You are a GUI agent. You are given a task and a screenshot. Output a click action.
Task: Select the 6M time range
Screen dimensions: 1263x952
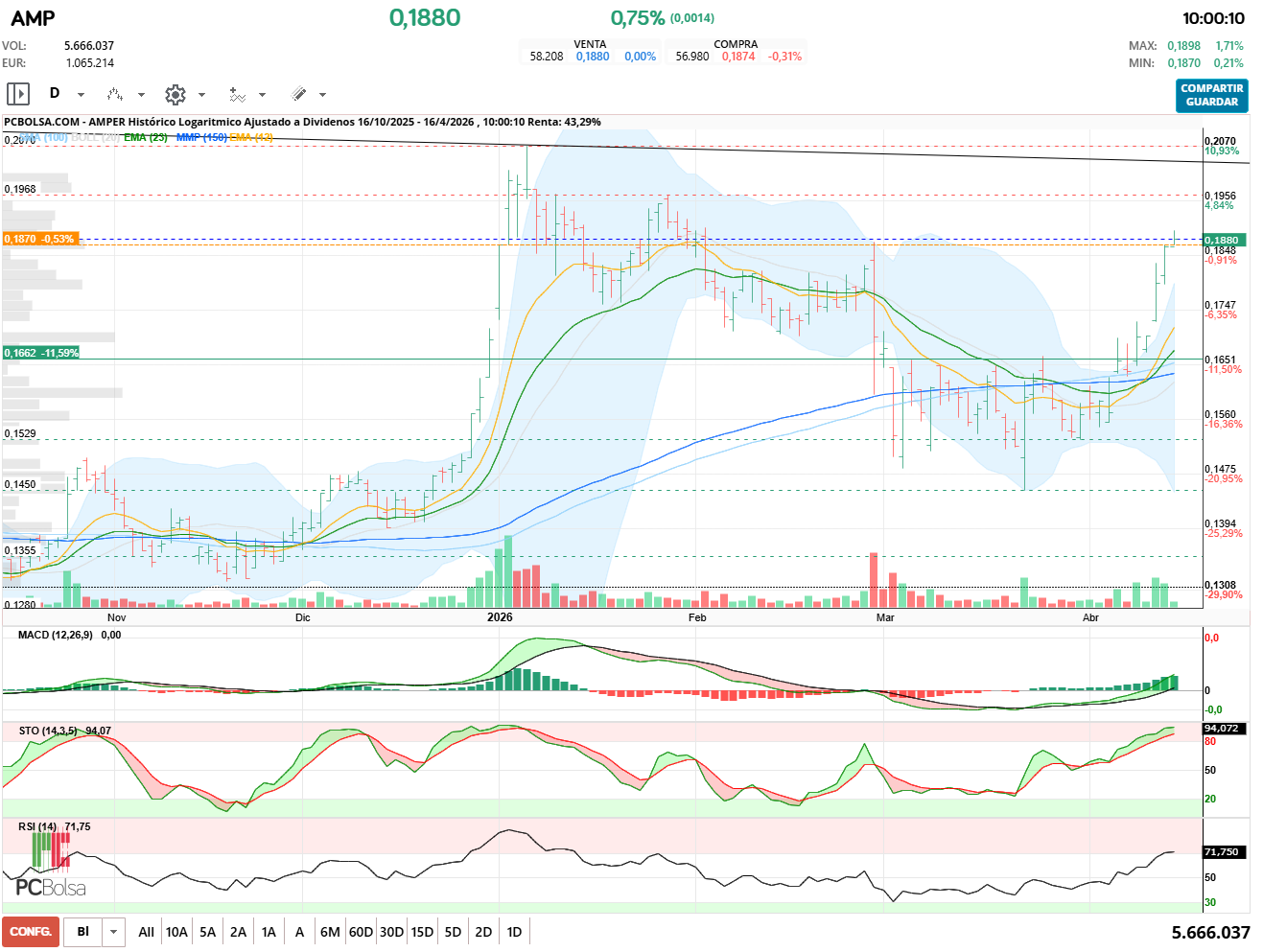(330, 932)
